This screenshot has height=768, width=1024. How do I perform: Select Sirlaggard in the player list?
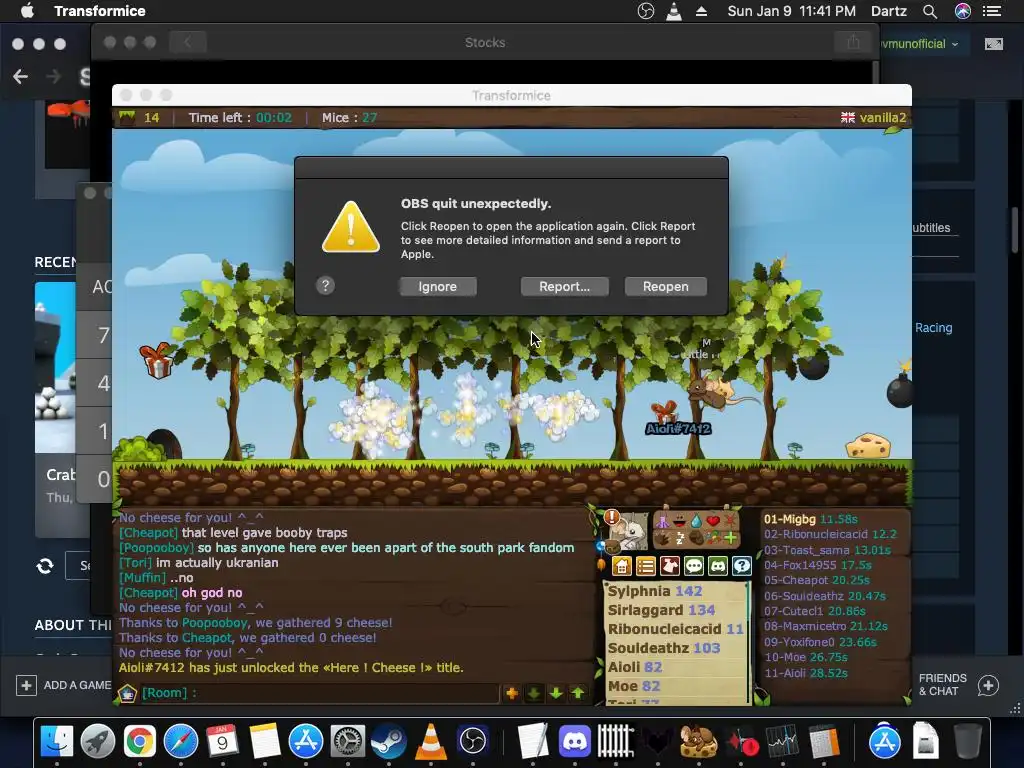click(662, 610)
